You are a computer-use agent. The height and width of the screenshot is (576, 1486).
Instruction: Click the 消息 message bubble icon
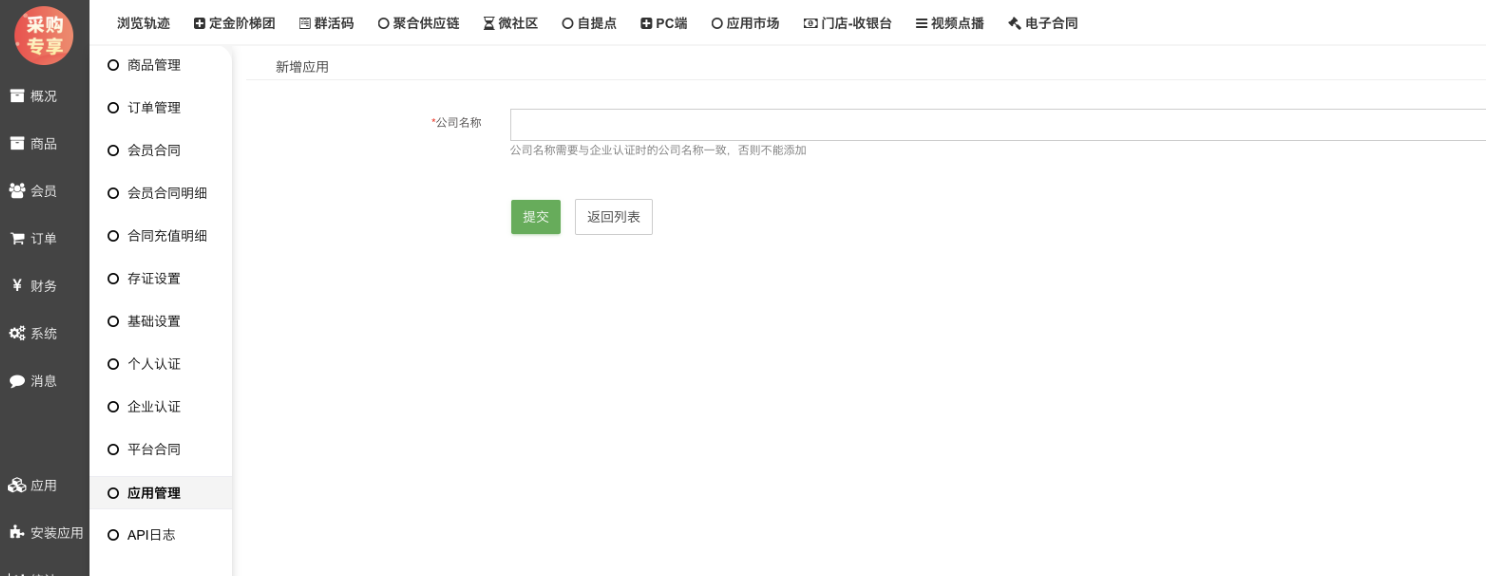(17, 381)
